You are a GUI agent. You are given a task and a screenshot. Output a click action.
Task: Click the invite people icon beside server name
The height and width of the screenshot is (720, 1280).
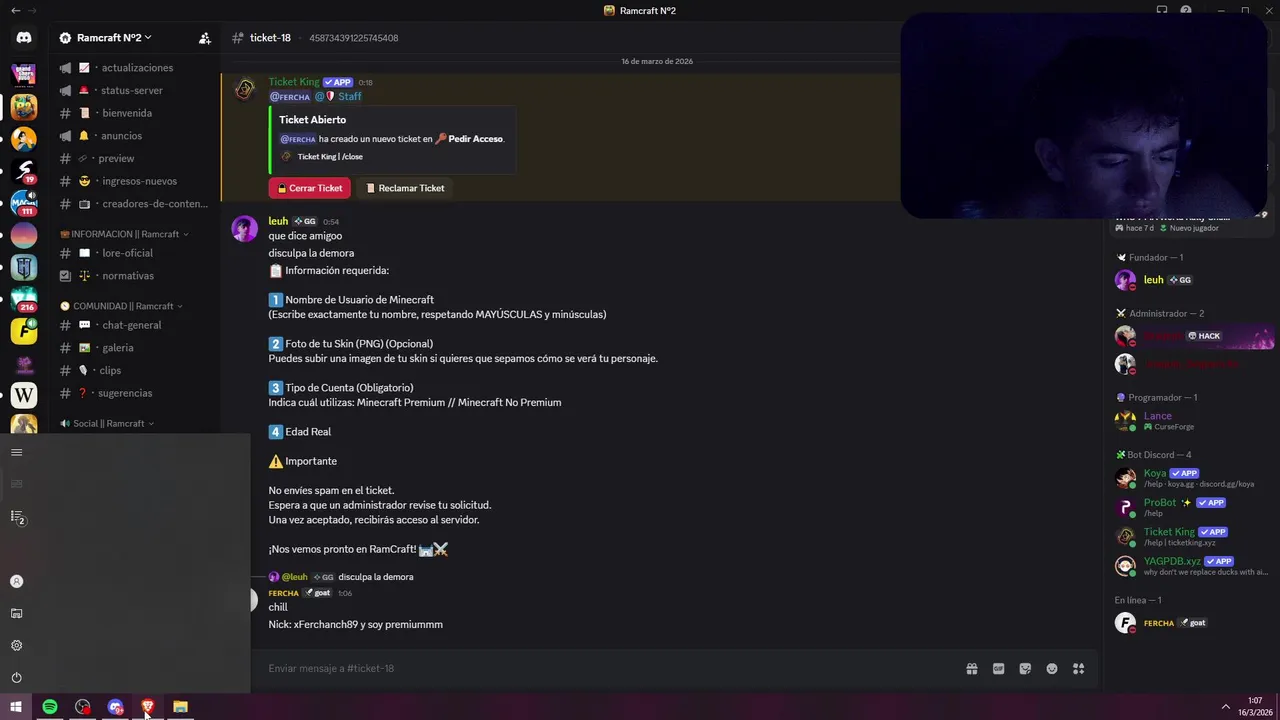[205, 38]
